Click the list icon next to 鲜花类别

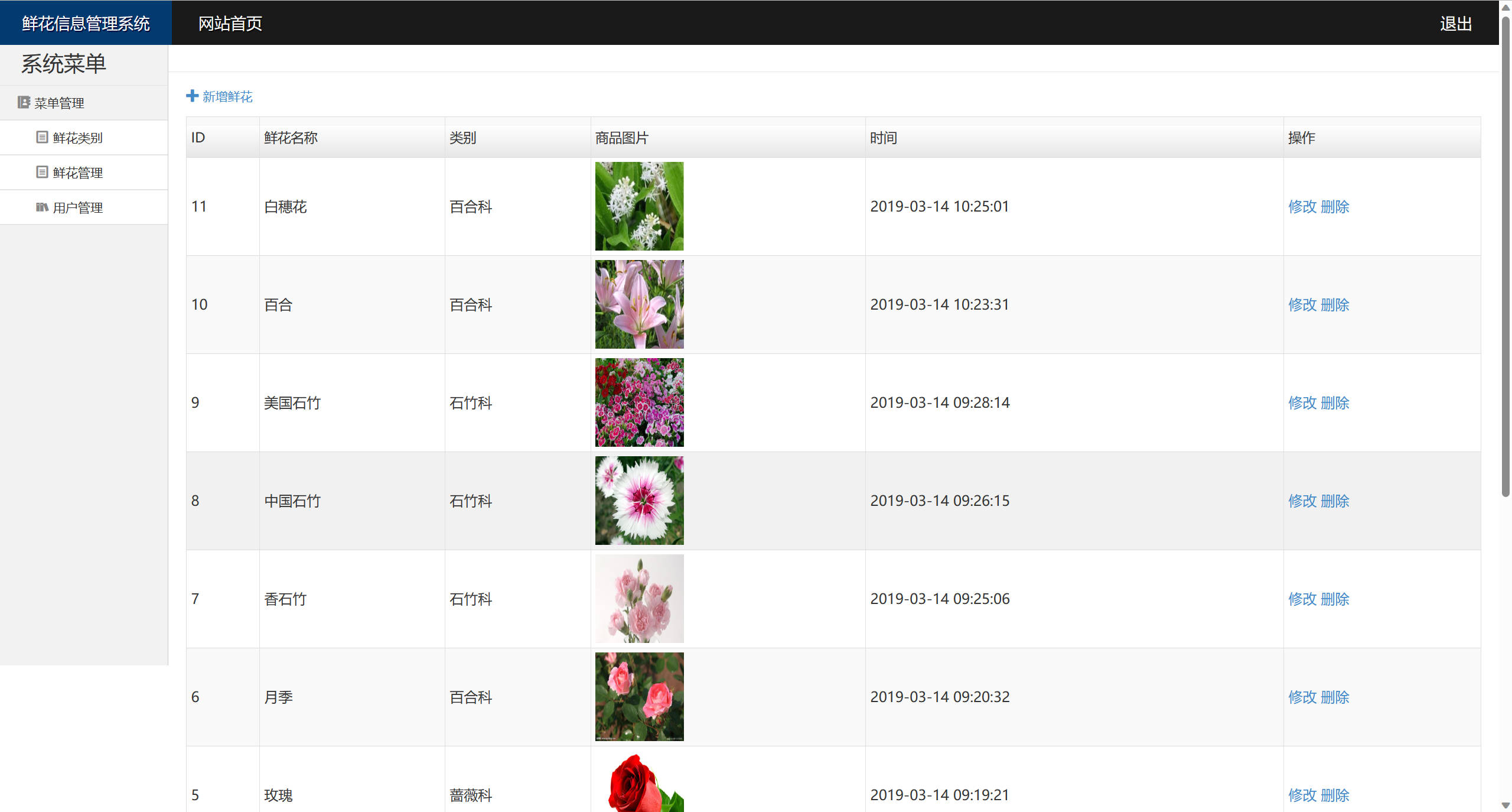tap(42, 137)
